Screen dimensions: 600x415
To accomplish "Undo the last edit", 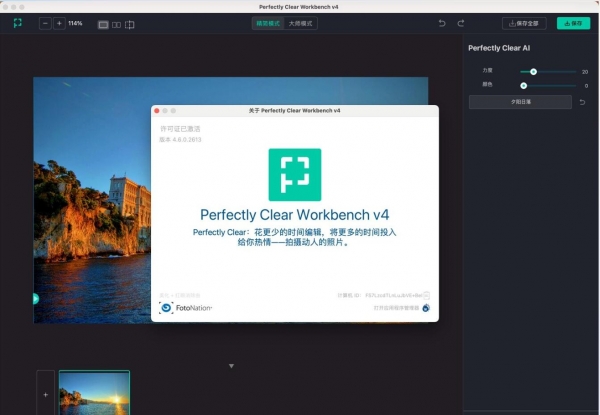I will [442, 23].
